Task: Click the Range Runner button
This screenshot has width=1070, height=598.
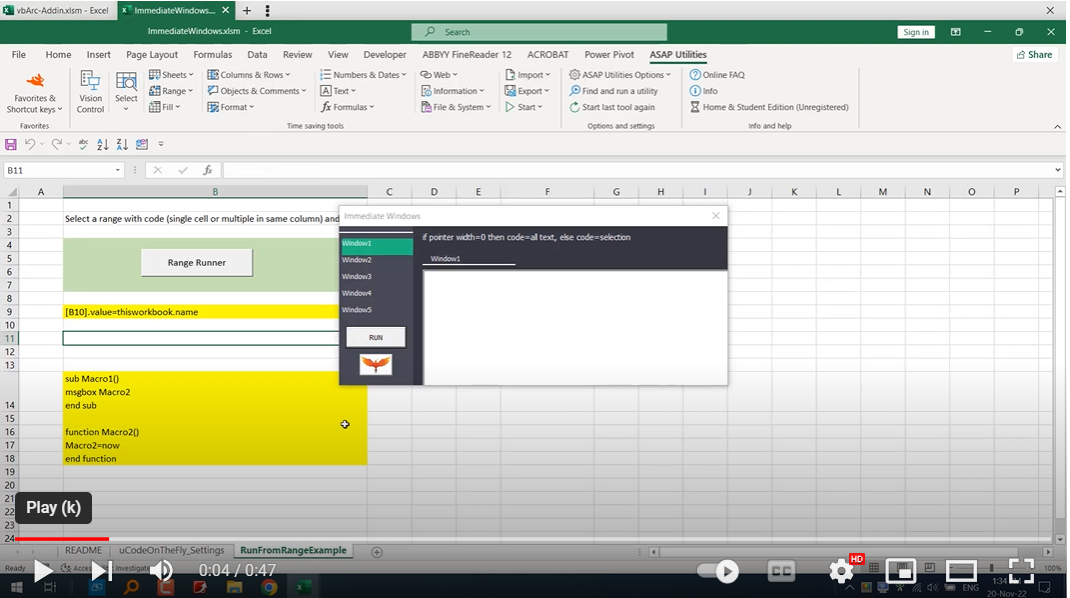Action: [197, 262]
